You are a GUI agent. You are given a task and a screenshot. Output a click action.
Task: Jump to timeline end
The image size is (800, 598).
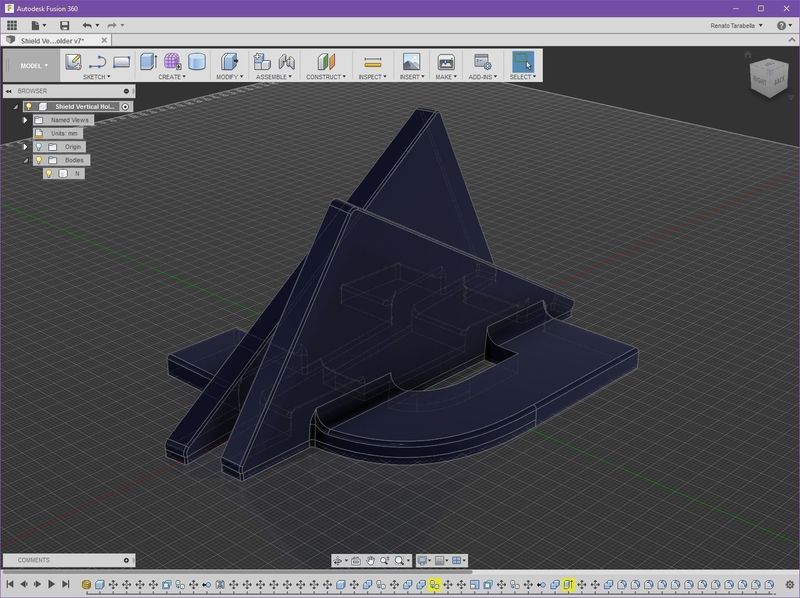click(x=66, y=584)
